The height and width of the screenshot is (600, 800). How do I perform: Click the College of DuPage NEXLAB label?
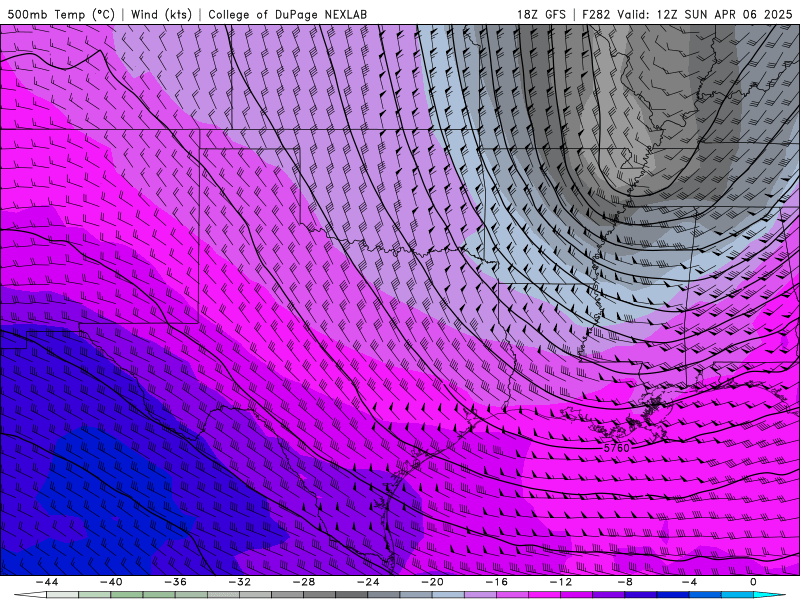tap(287, 14)
